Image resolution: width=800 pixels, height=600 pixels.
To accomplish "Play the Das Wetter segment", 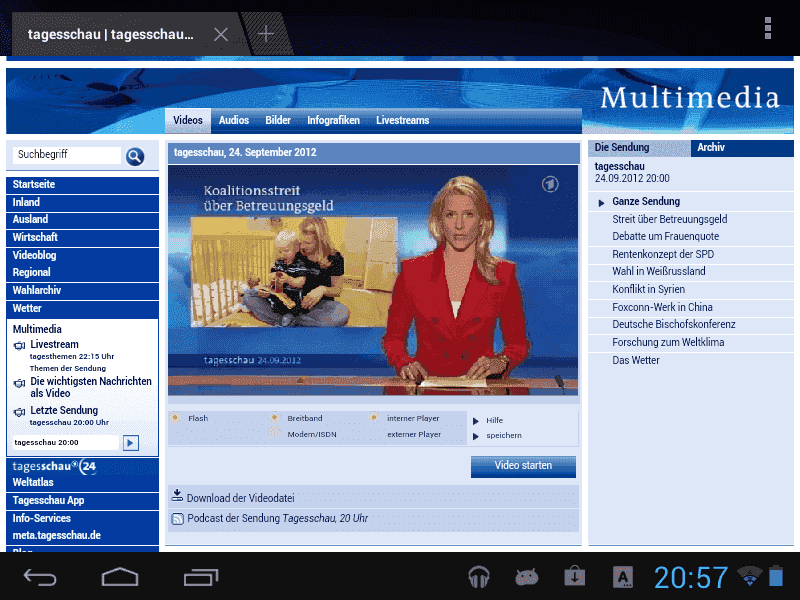I will click(636, 361).
